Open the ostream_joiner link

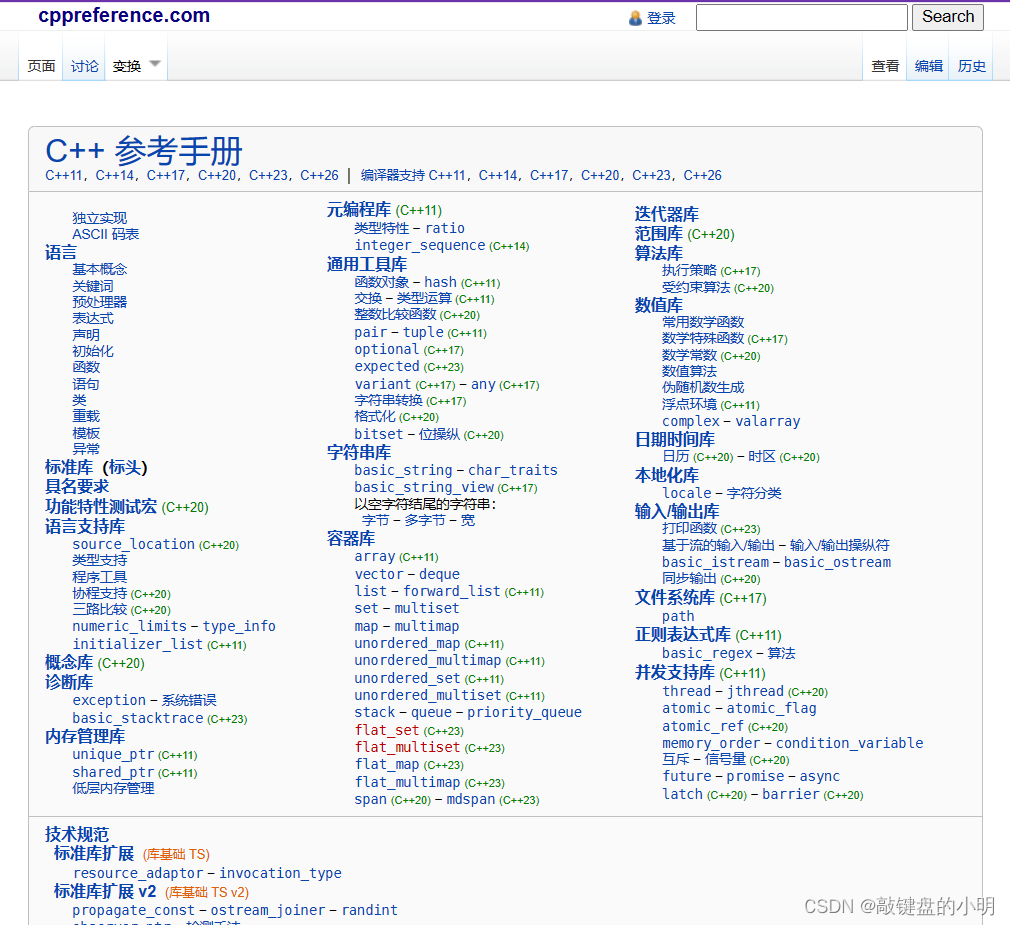tap(268, 910)
